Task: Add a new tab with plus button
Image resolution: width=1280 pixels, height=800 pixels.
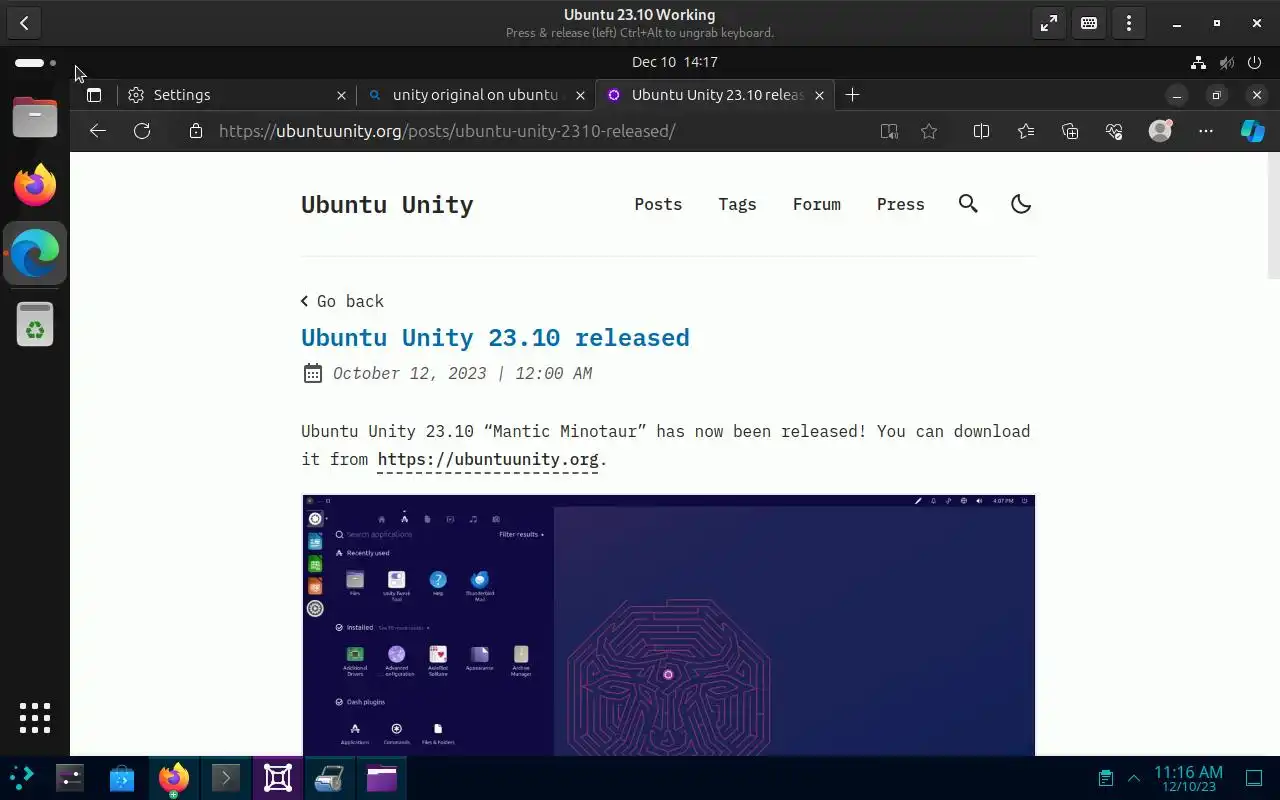Action: coord(852,95)
